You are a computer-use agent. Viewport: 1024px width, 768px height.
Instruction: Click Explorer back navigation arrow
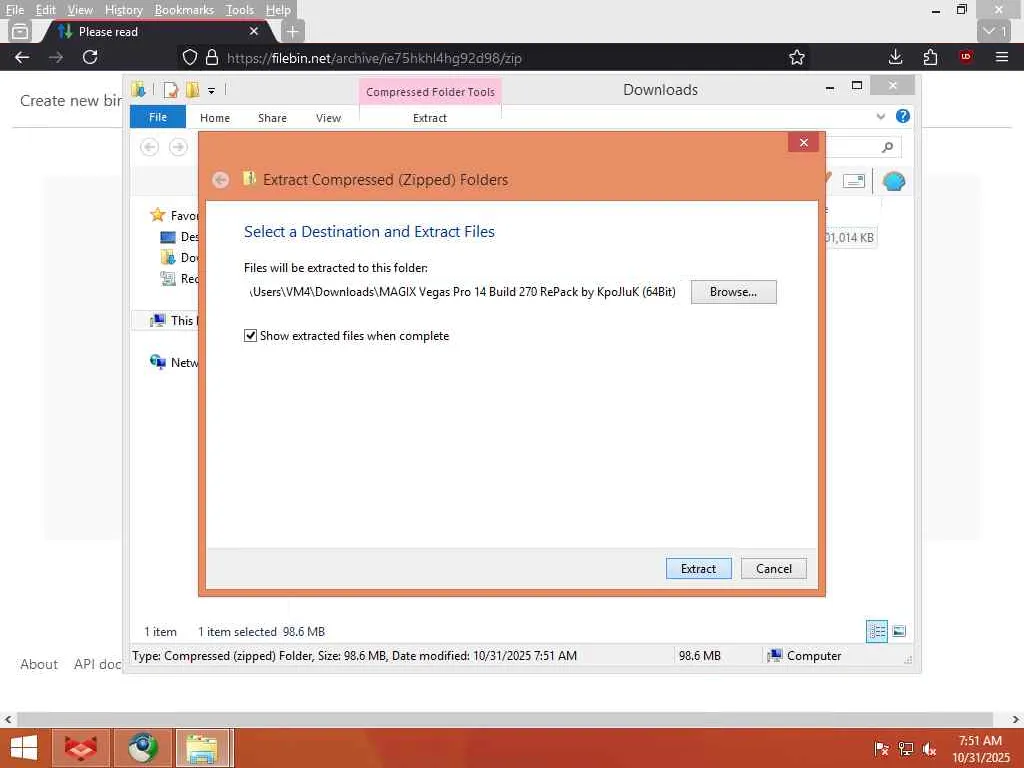pyautogui.click(x=150, y=147)
